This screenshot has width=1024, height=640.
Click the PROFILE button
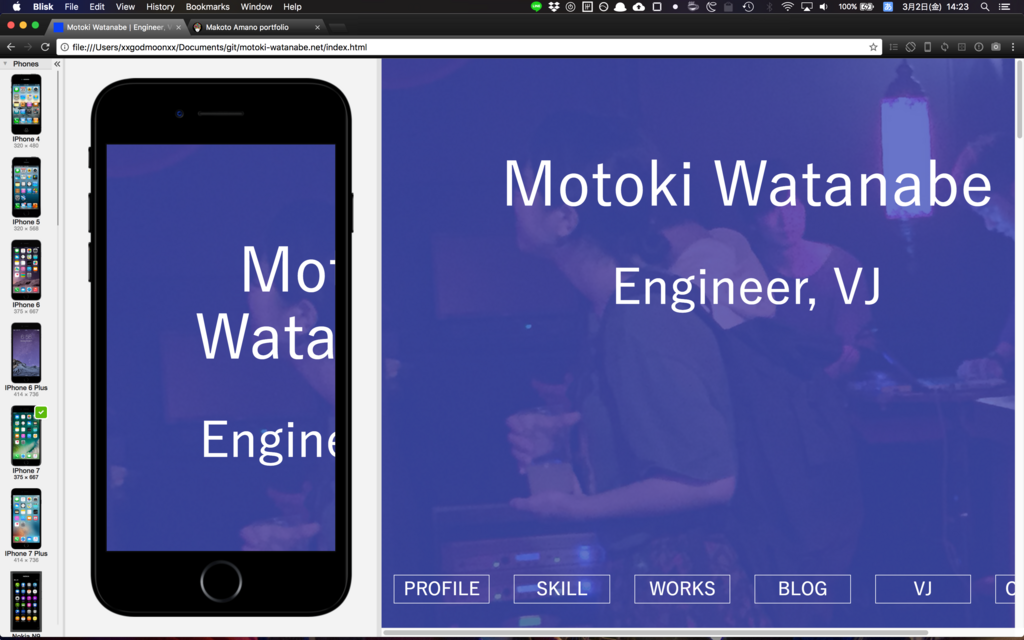click(x=441, y=588)
